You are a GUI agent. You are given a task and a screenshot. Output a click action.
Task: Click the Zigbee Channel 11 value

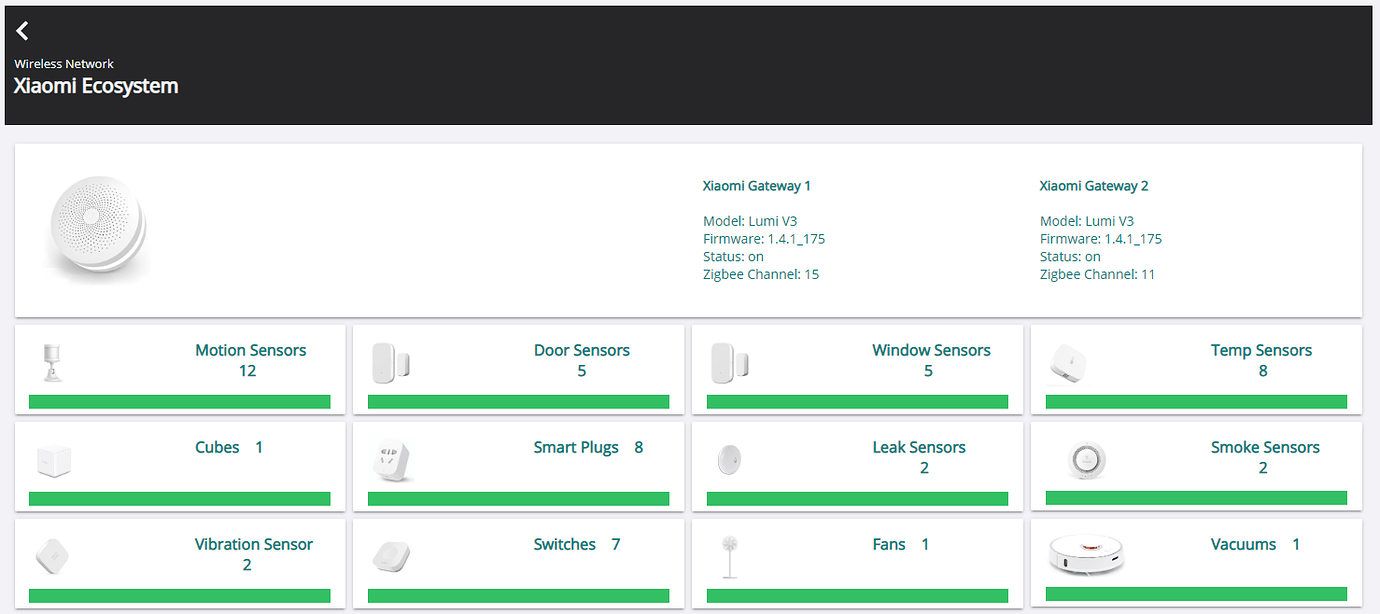point(1148,274)
